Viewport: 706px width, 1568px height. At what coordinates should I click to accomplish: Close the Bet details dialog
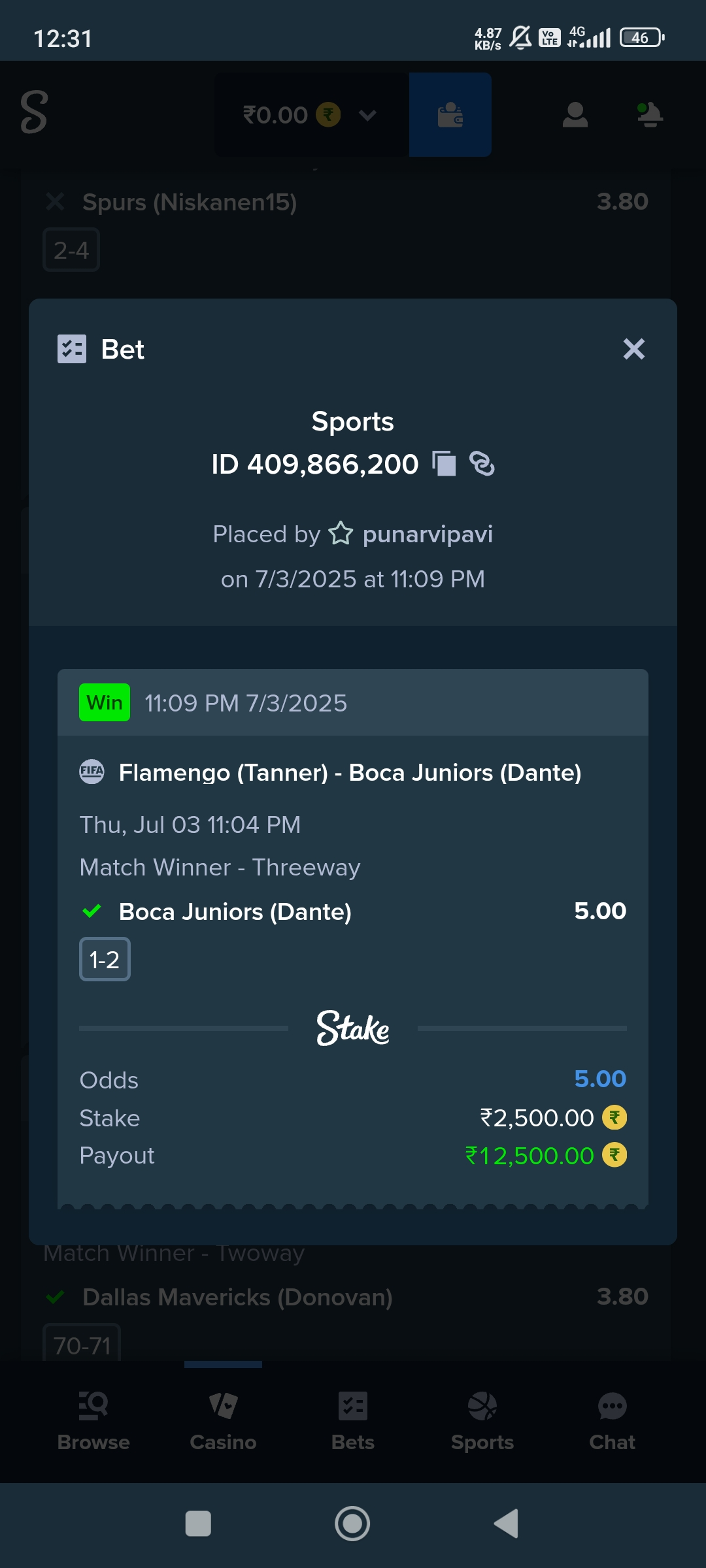(633, 349)
